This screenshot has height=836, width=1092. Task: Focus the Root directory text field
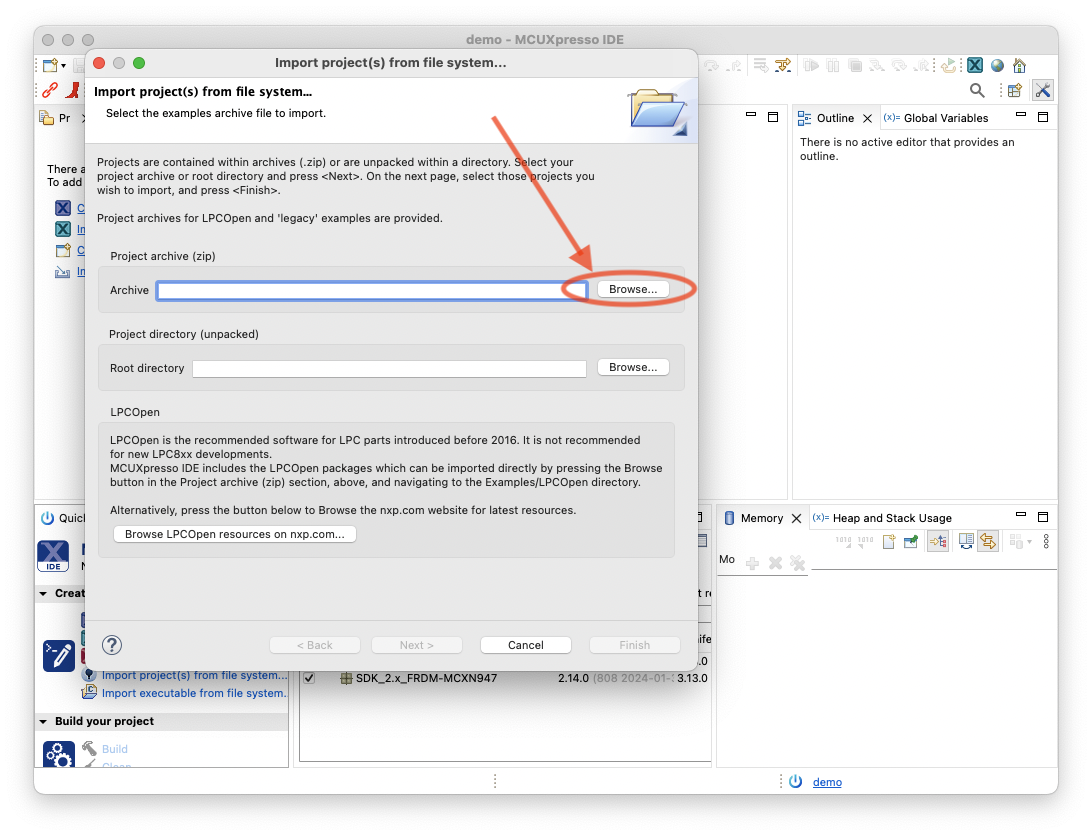[x=389, y=369]
